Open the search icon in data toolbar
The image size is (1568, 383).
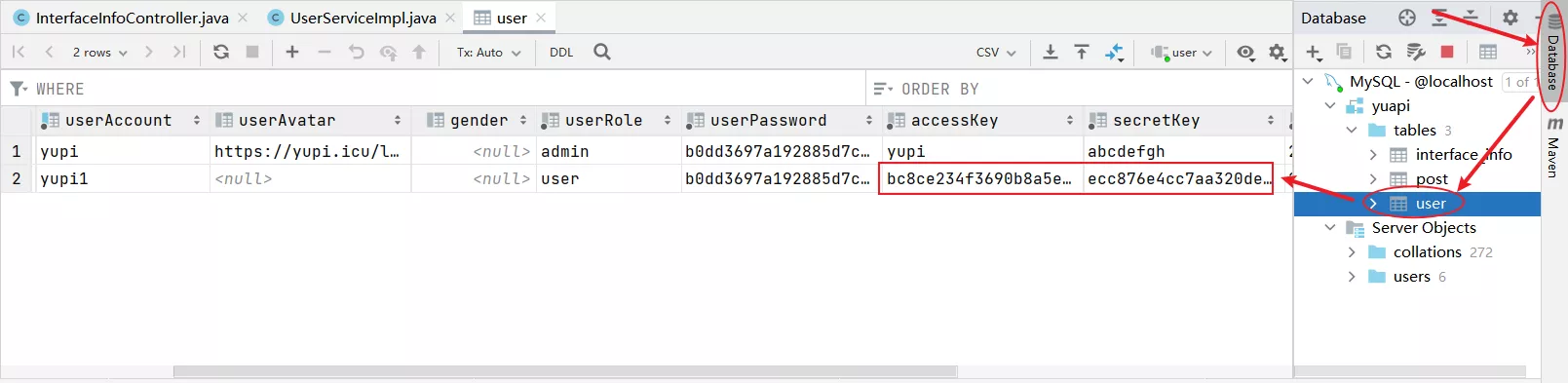tap(602, 52)
